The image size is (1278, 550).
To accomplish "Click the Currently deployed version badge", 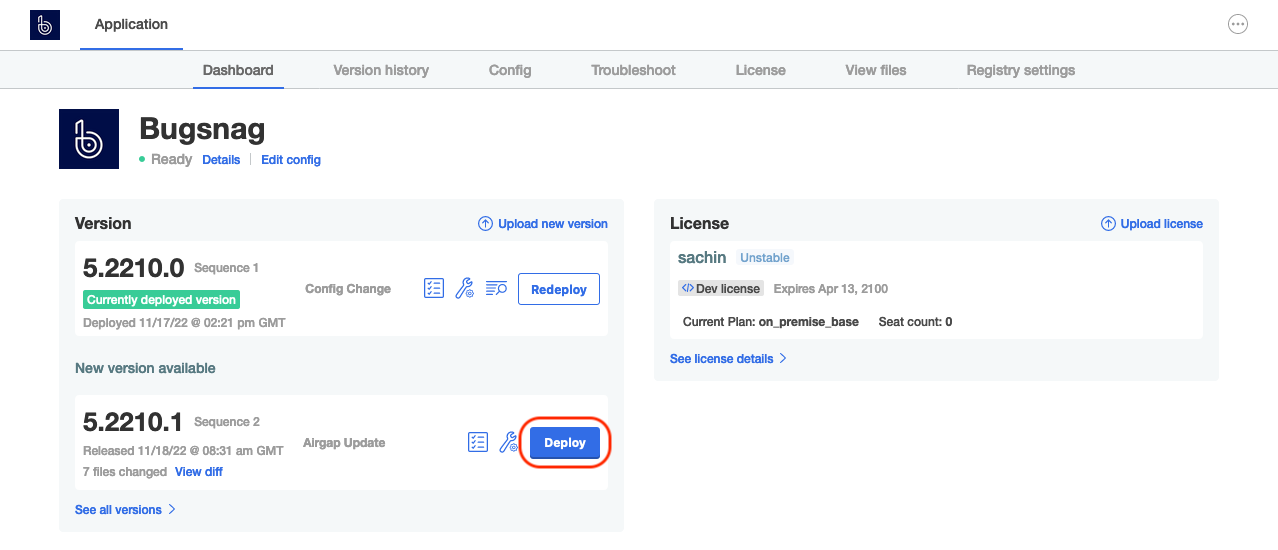I will click(161, 299).
